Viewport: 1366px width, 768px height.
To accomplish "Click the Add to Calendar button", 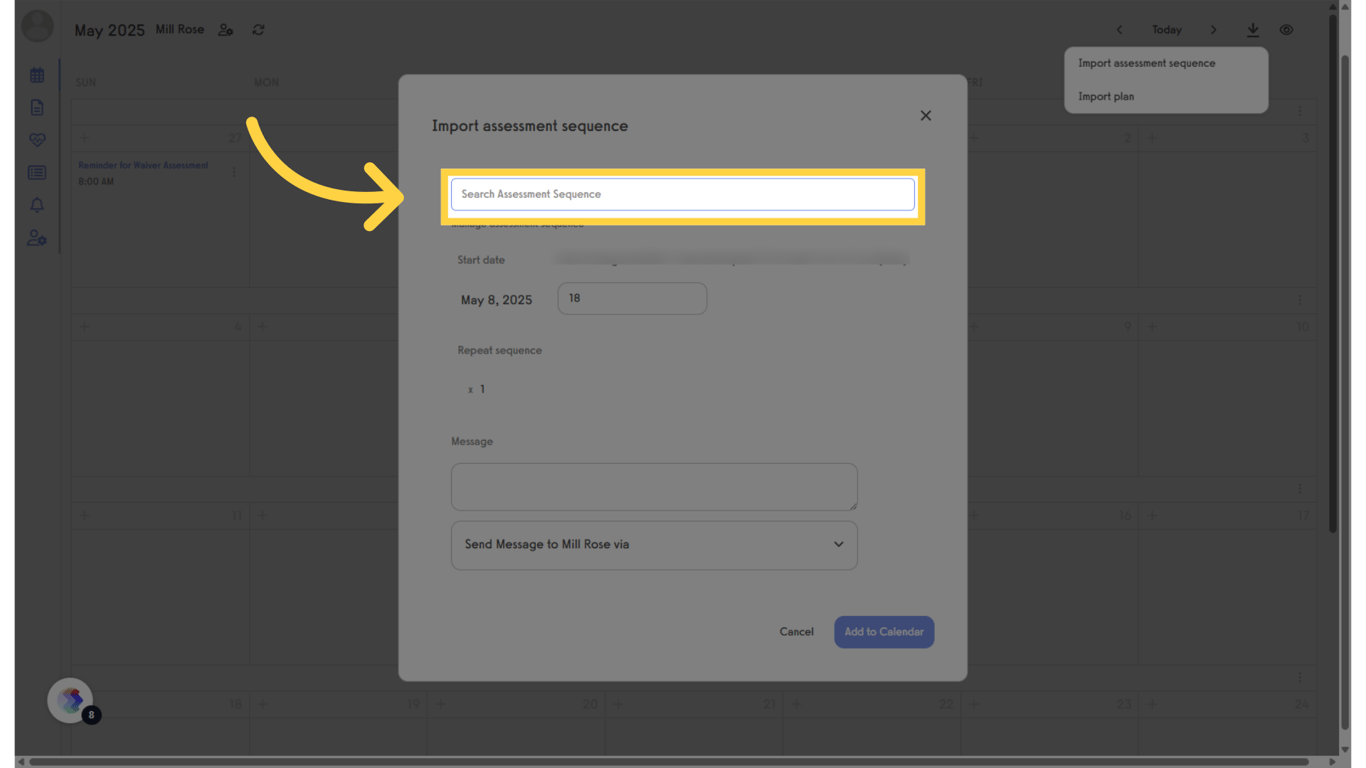I will point(884,632).
